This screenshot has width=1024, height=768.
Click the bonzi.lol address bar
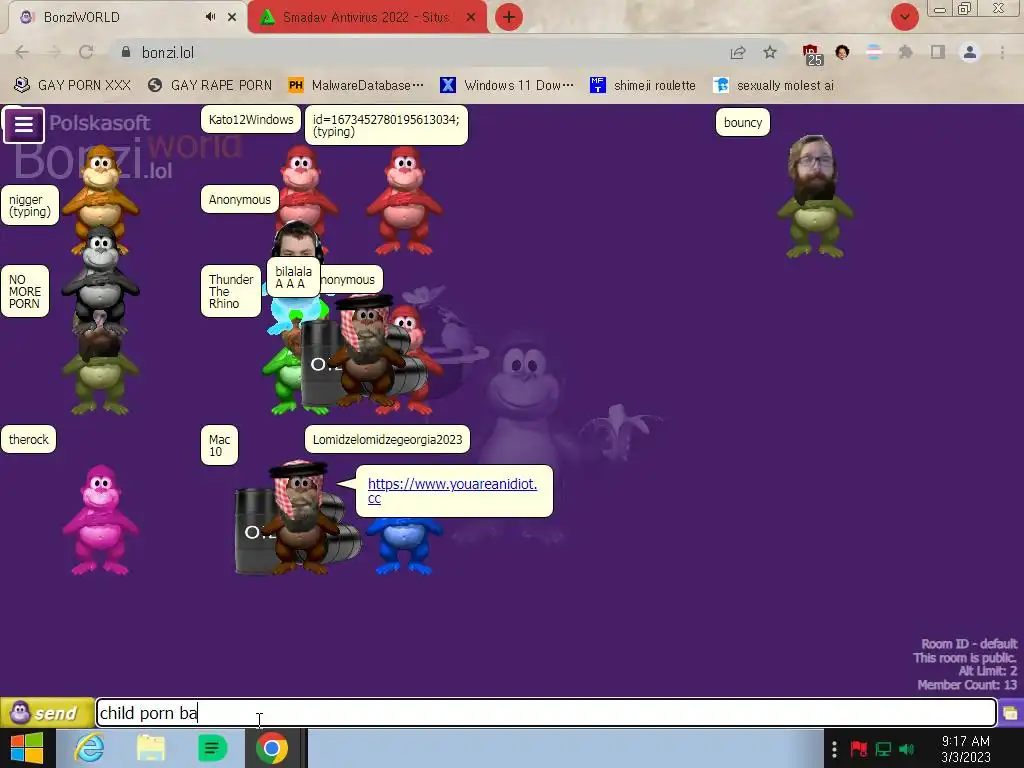tap(418, 52)
